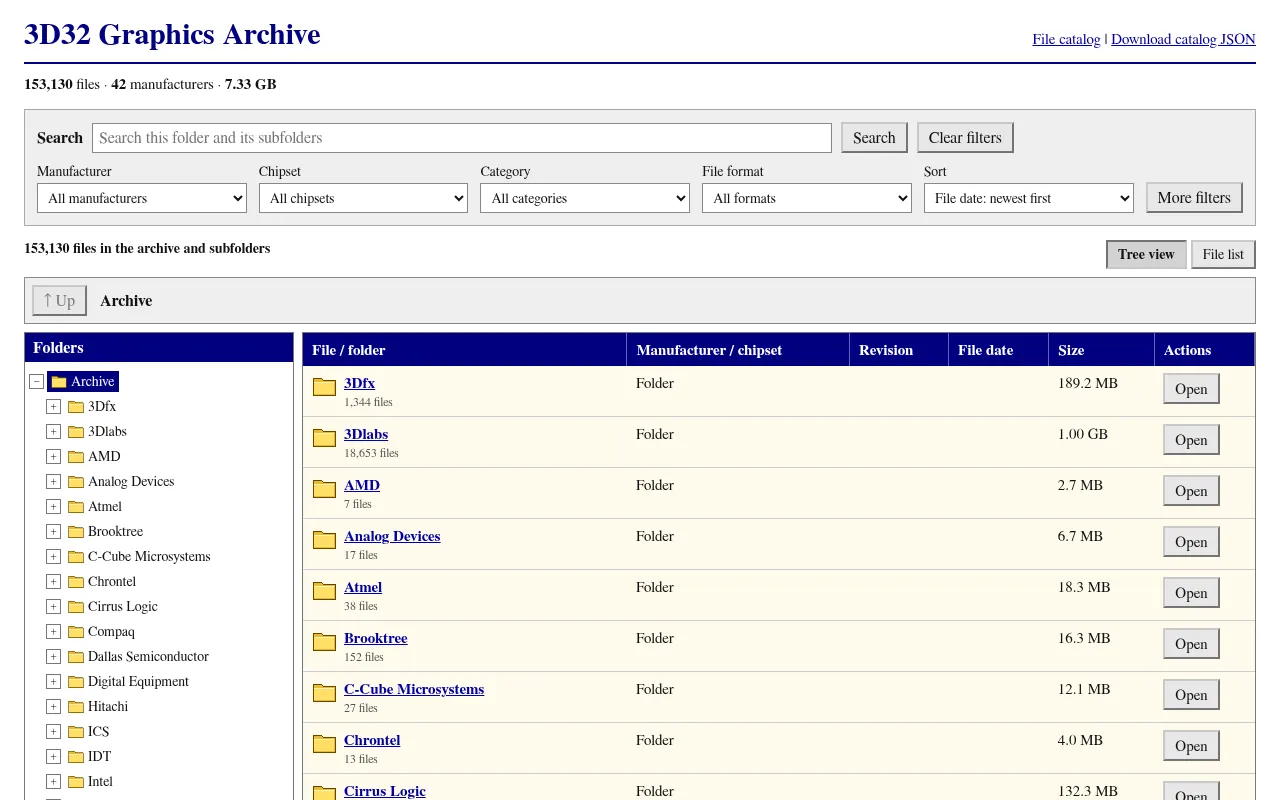The height and width of the screenshot is (800, 1280).
Task: Click the ICS folder icon in the tree
Action: pyautogui.click(x=76, y=731)
